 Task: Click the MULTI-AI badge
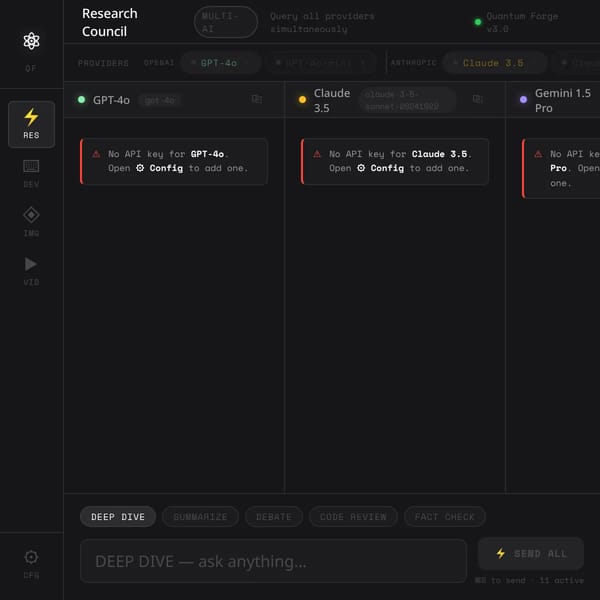point(226,22)
